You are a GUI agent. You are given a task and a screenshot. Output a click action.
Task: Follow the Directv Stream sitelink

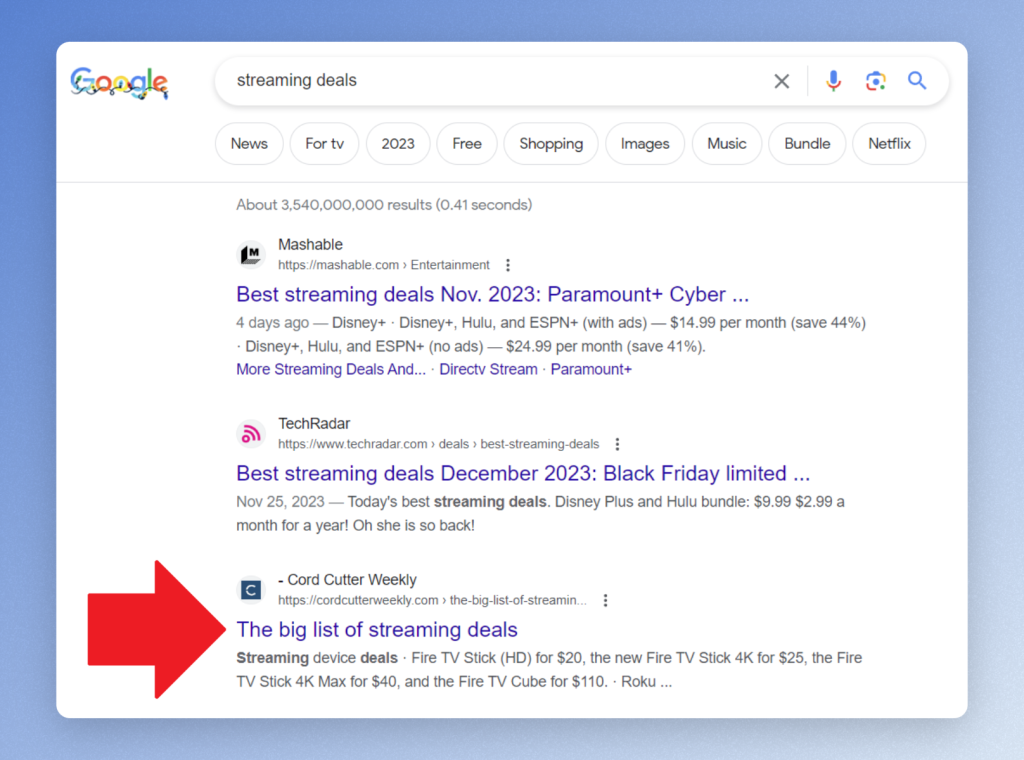point(488,369)
